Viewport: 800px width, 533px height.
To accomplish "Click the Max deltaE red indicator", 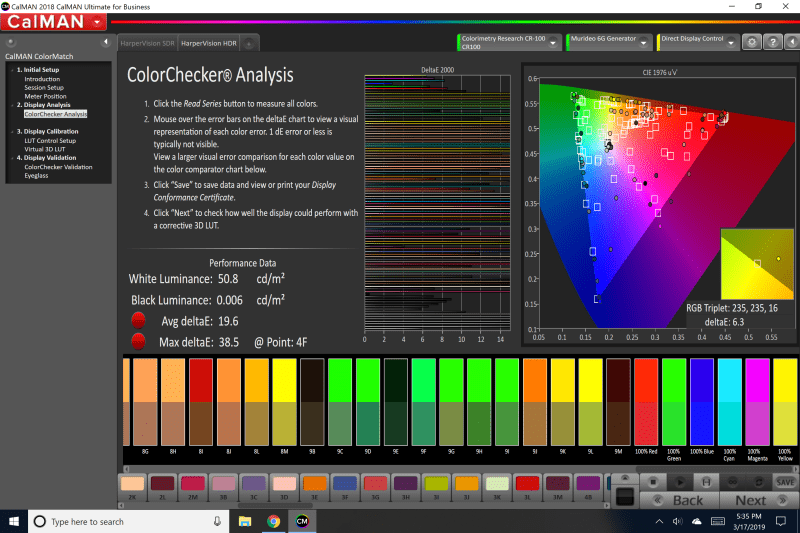I will point(138,343).
